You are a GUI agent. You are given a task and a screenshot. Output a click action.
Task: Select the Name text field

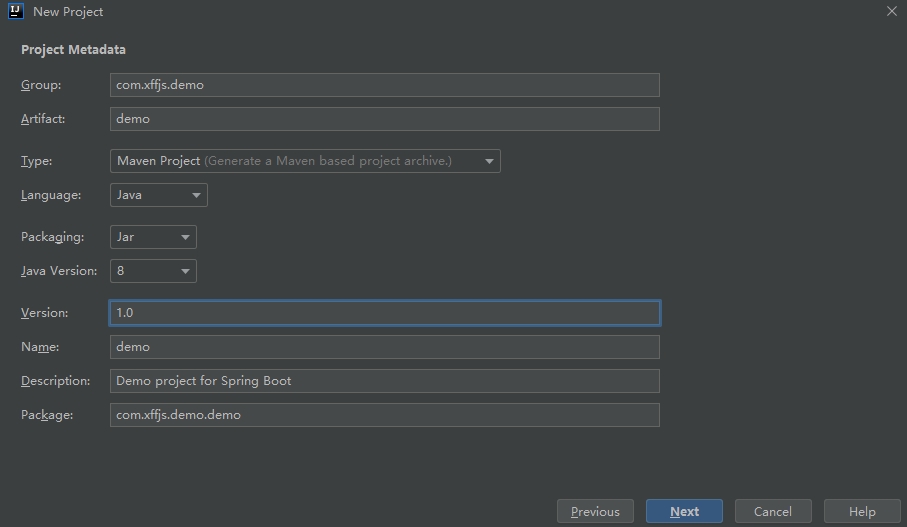(384, 347)
